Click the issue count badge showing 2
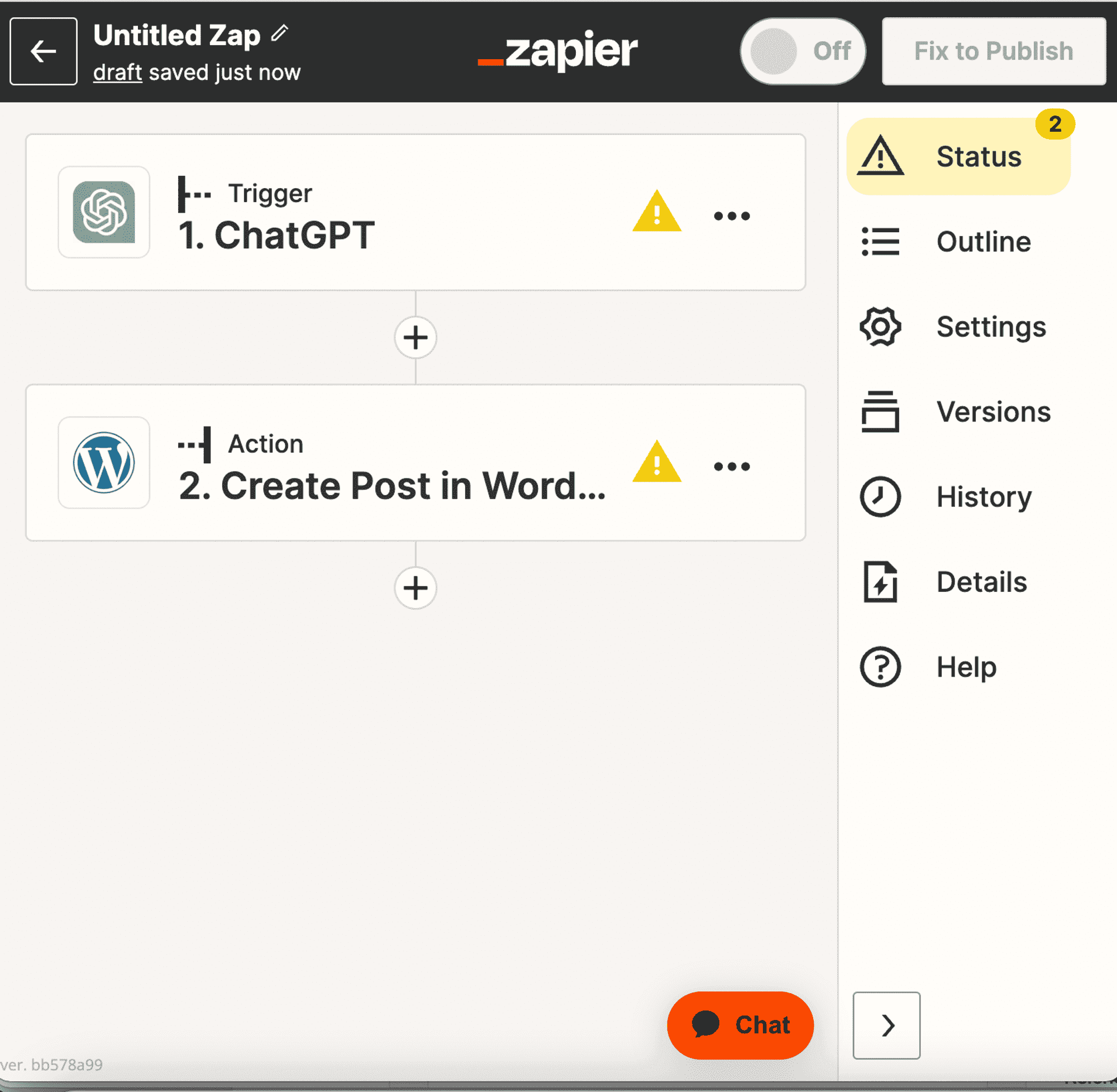This screenshot has width=1117, height=1092. [x=1055, y=124]
